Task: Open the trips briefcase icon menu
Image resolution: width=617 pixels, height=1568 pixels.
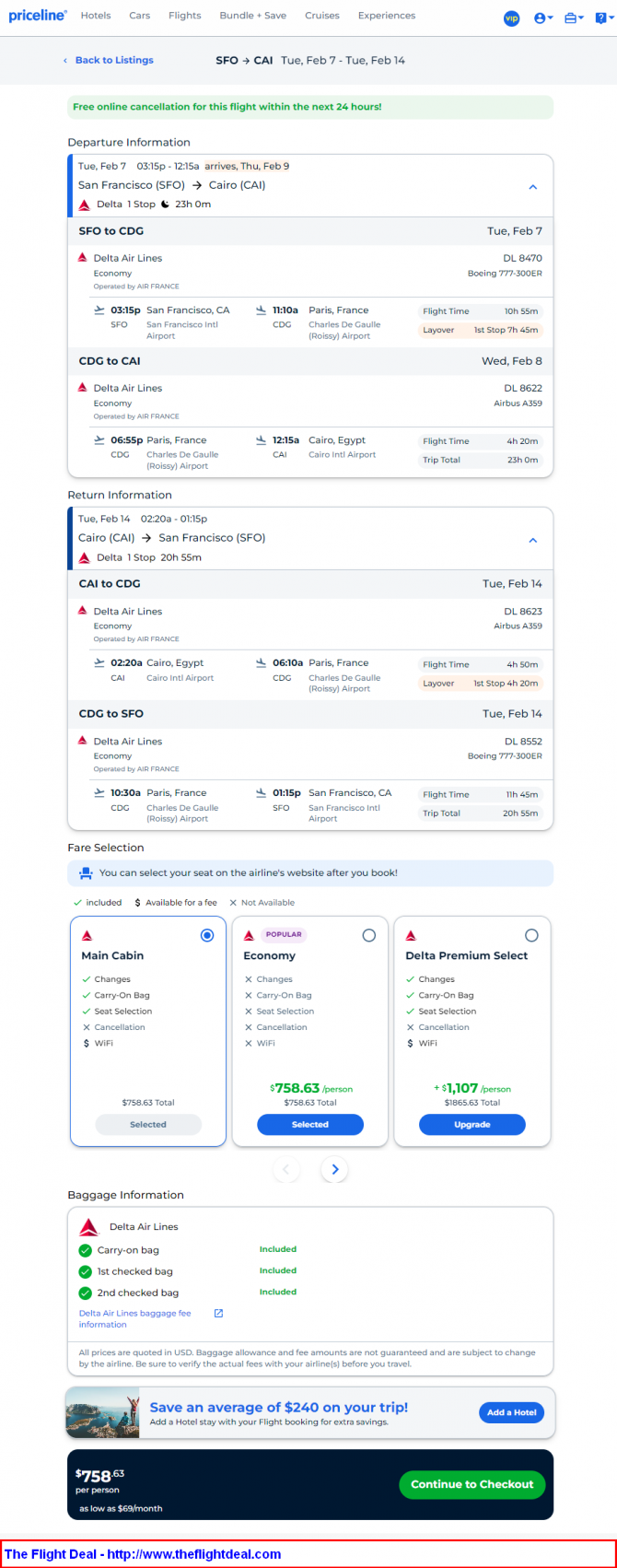Action: pyautogui.click(x=575, y=18)
